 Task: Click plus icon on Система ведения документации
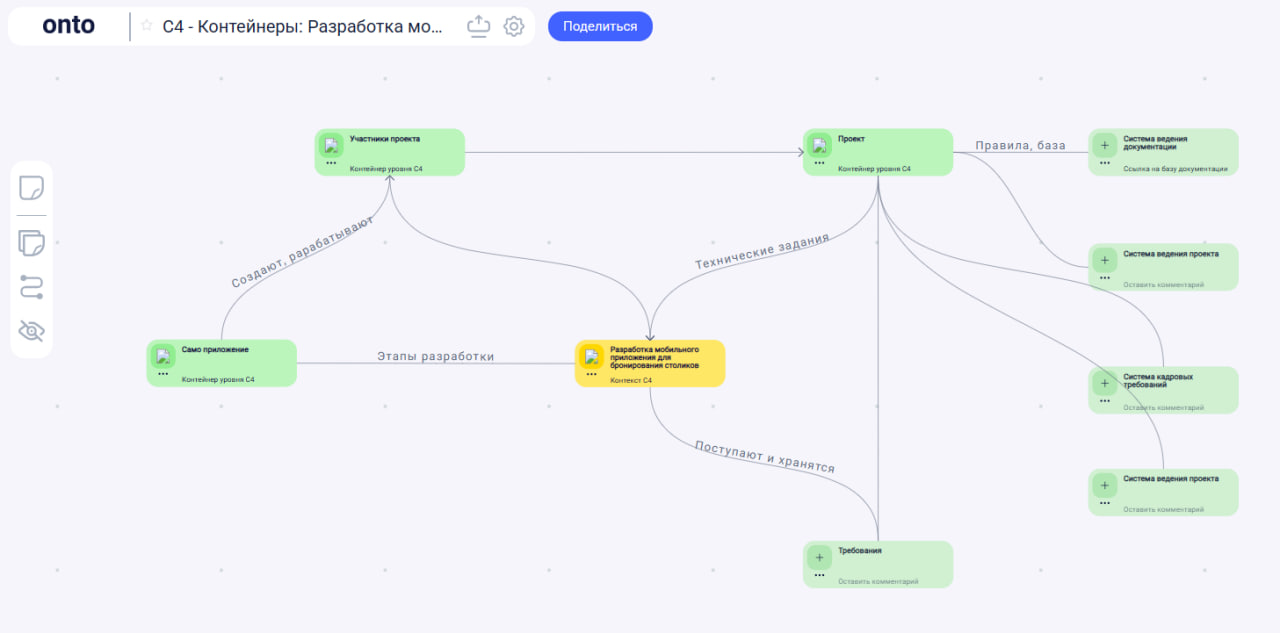coord(1104,145)
